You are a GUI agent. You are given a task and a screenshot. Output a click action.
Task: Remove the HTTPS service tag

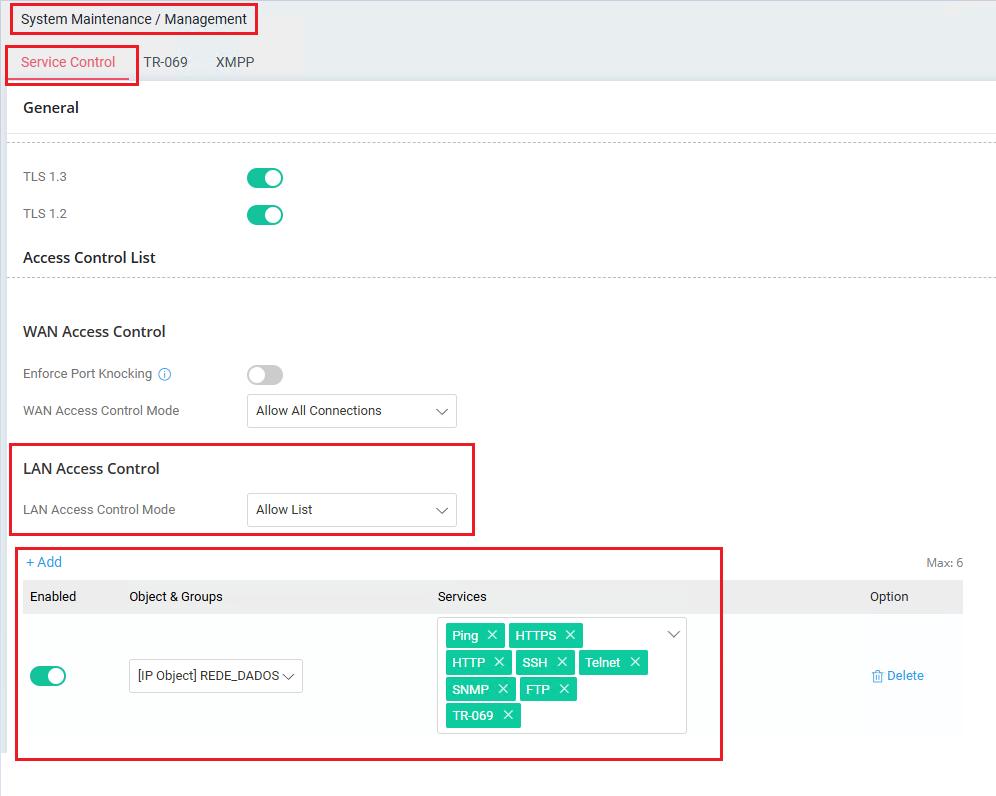click(570, 635)
